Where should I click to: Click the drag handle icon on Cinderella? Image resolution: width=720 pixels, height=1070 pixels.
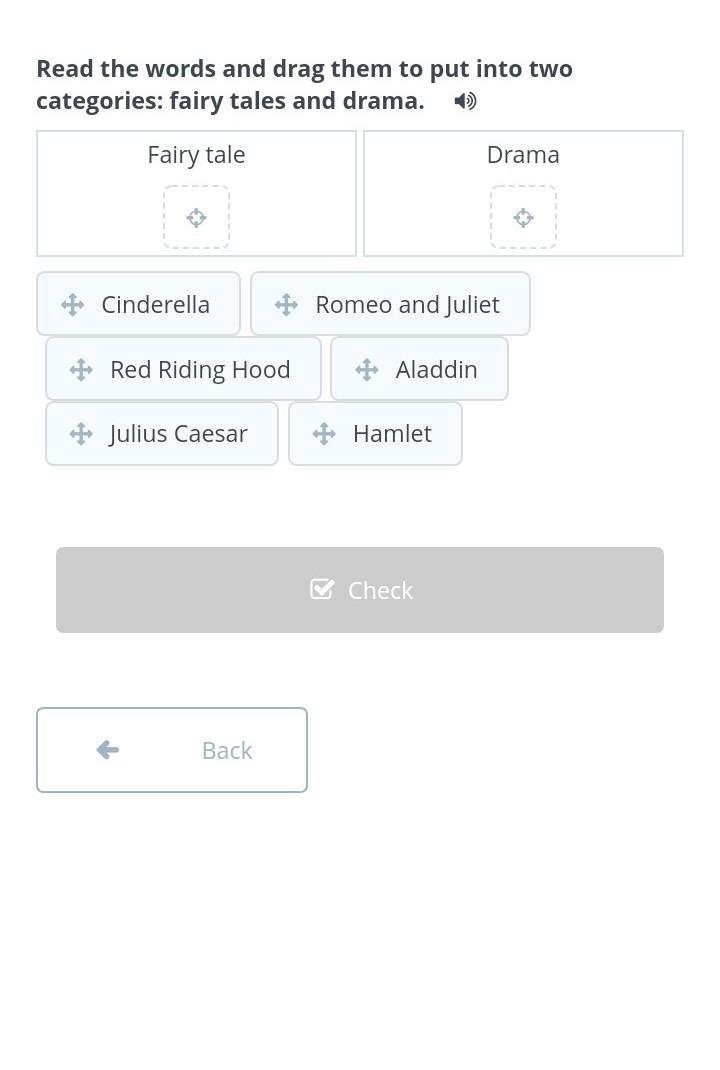click(72, 305)
